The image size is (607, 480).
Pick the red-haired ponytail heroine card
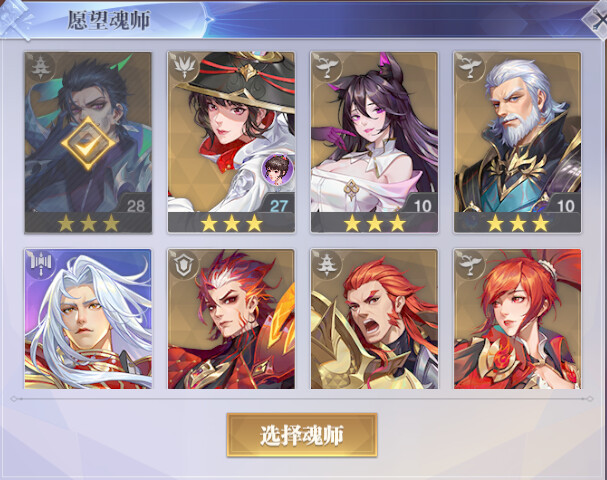[517, 319]
